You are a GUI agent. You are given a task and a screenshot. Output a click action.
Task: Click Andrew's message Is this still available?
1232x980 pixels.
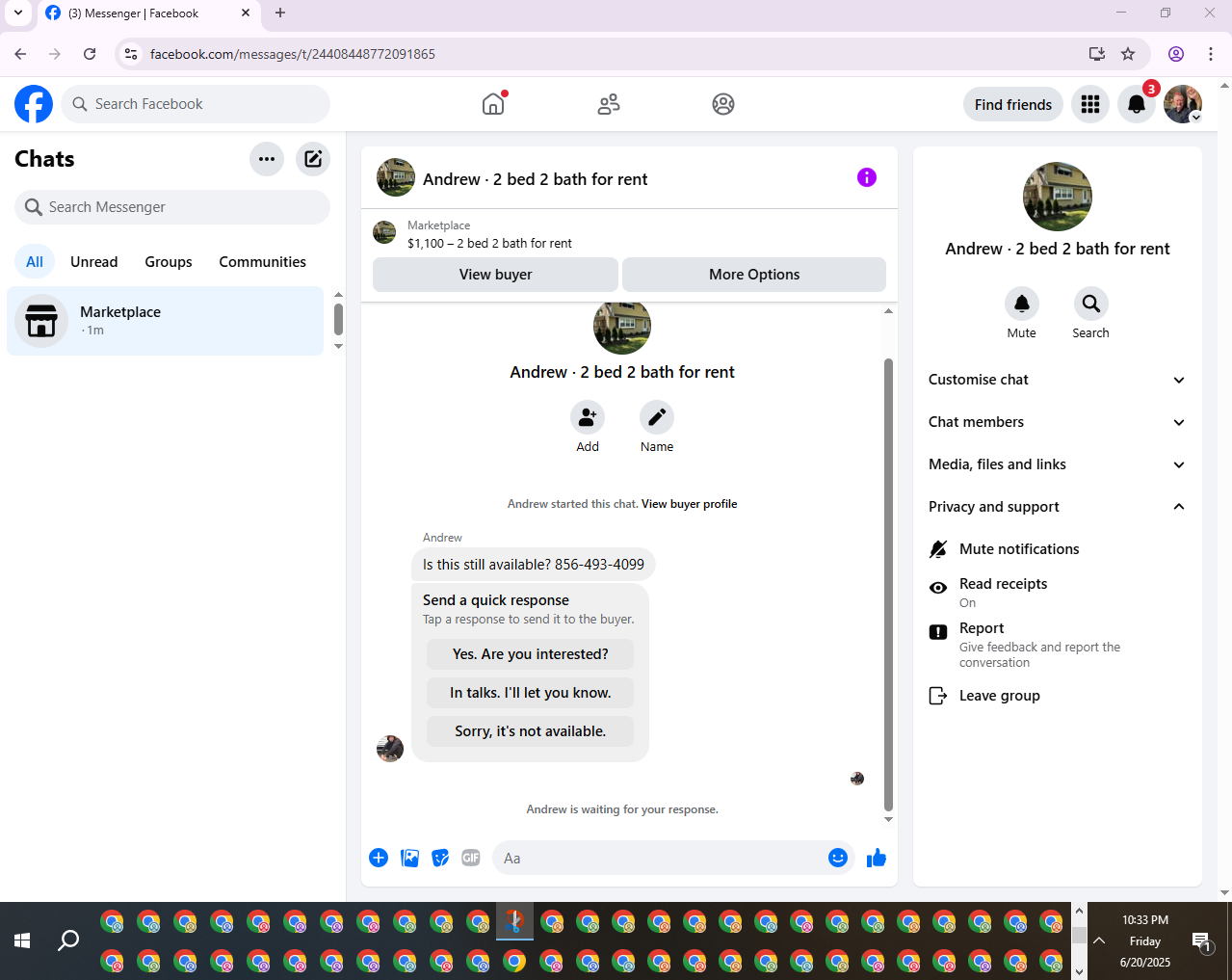[x=534, y=565]
